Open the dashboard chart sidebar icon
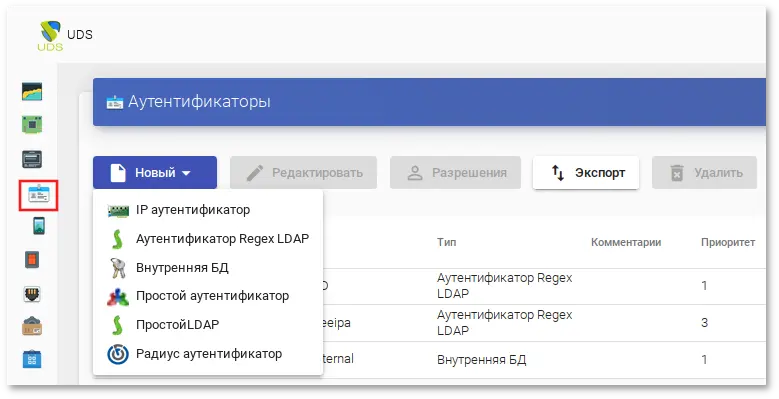 32,92
